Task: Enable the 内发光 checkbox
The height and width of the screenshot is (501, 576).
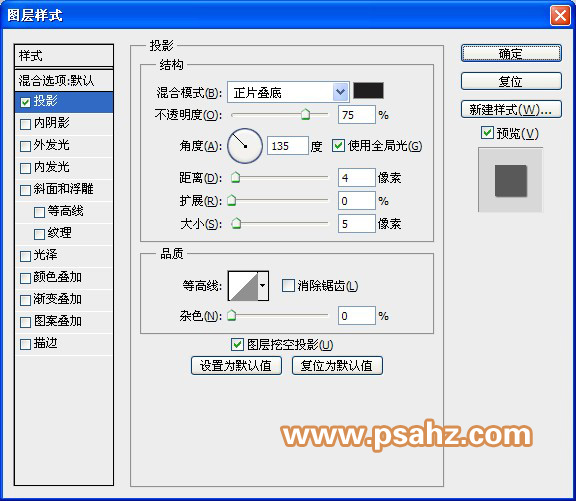Action: click(x=25, y=168)
